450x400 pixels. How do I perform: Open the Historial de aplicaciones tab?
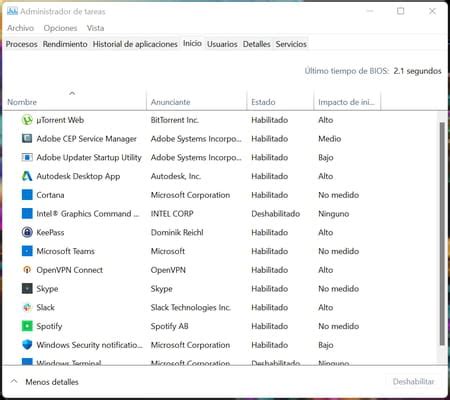pyautogui.click(x=135, y=44)
